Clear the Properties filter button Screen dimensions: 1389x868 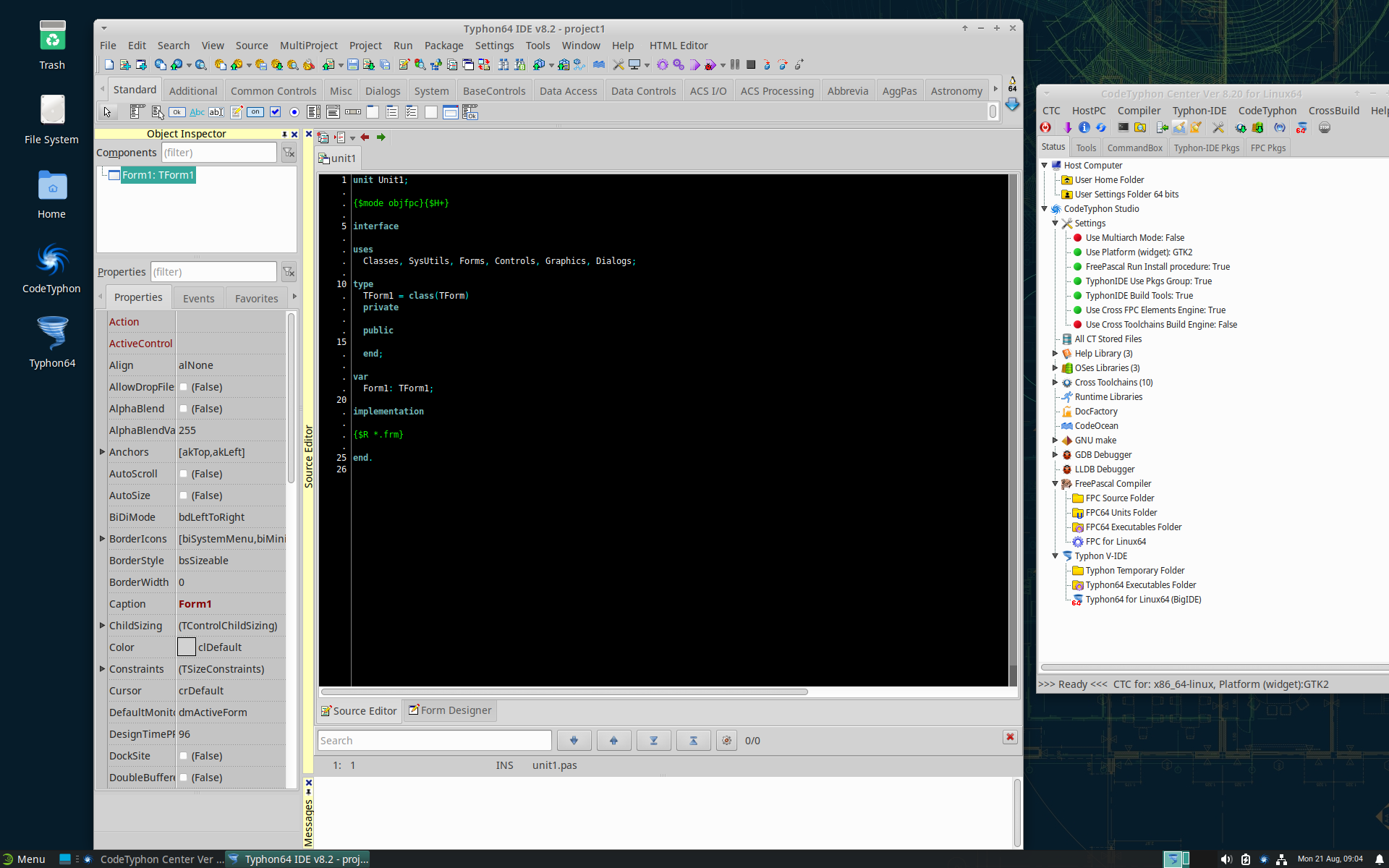289,272
